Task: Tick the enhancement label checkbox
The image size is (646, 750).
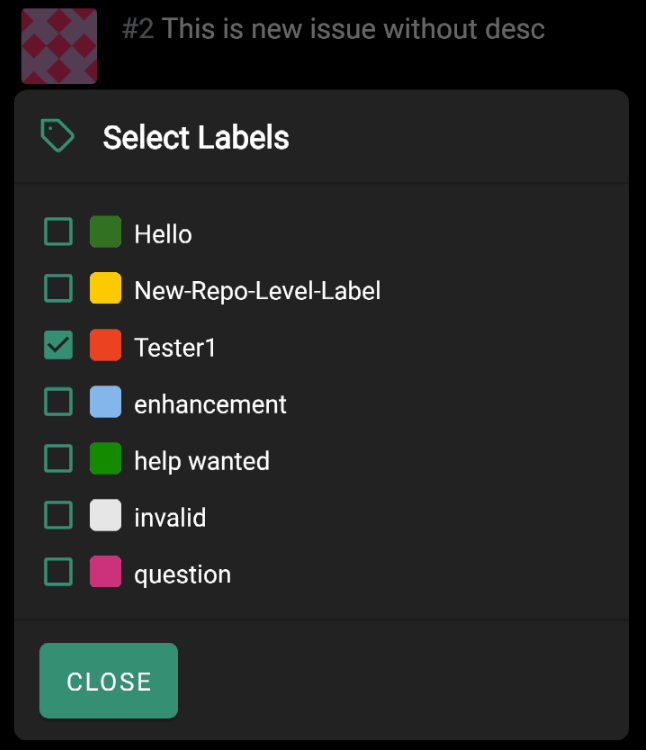Action: 58,402
